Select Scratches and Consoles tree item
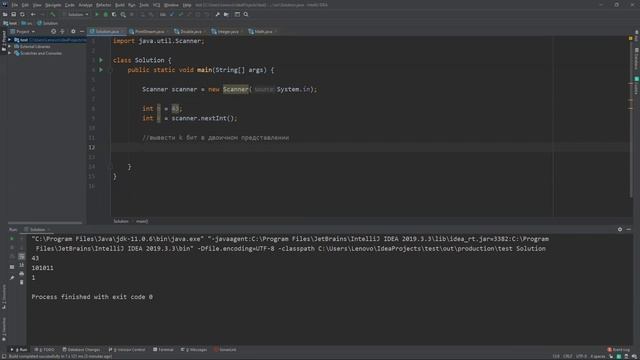 41,53
